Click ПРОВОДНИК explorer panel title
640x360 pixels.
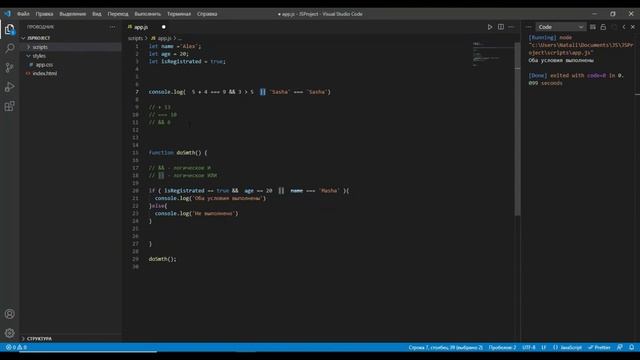point(40,27)
